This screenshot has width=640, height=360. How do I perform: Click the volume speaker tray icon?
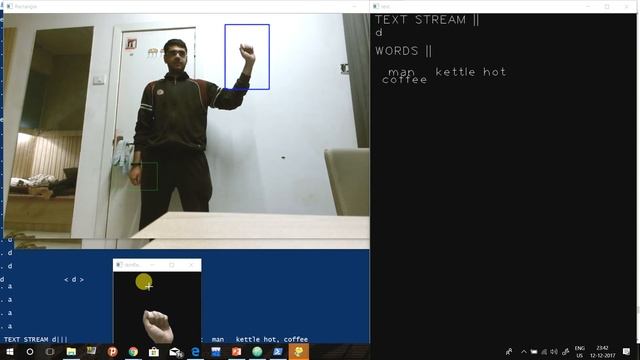(x=554, y=351)
